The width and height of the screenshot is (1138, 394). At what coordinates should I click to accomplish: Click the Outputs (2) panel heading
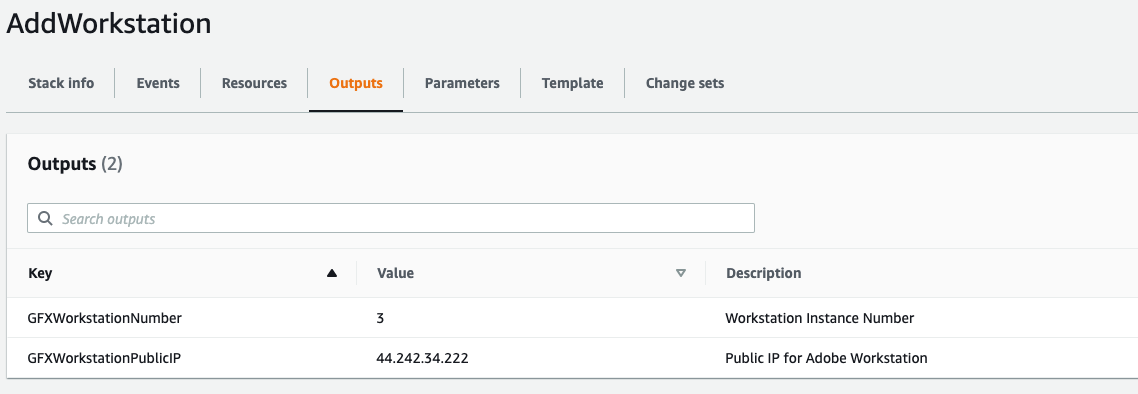75,164
